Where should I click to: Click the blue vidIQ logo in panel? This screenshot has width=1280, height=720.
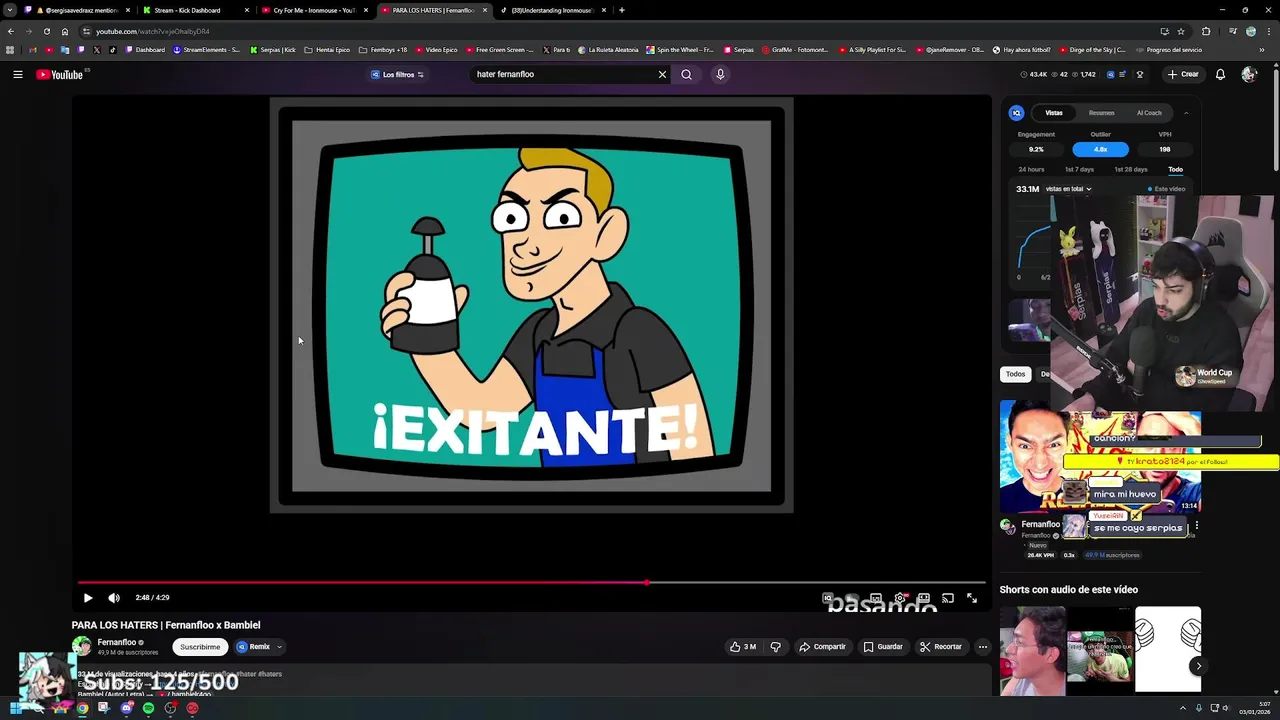click(x=1017, y=113)
